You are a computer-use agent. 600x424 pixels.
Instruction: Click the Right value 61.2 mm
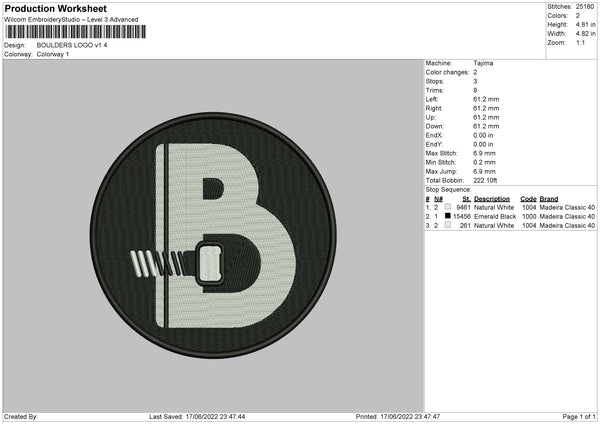(486, 109)
